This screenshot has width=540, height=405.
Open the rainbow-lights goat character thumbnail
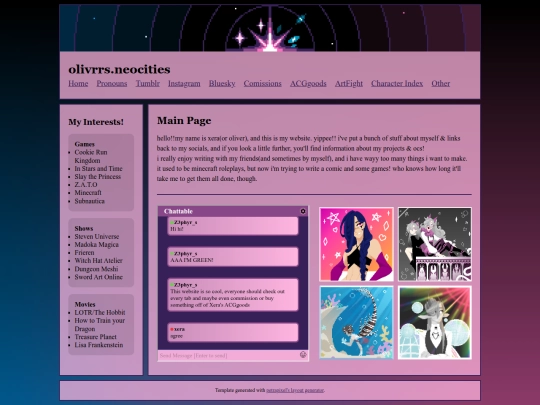tap(435, 323)
